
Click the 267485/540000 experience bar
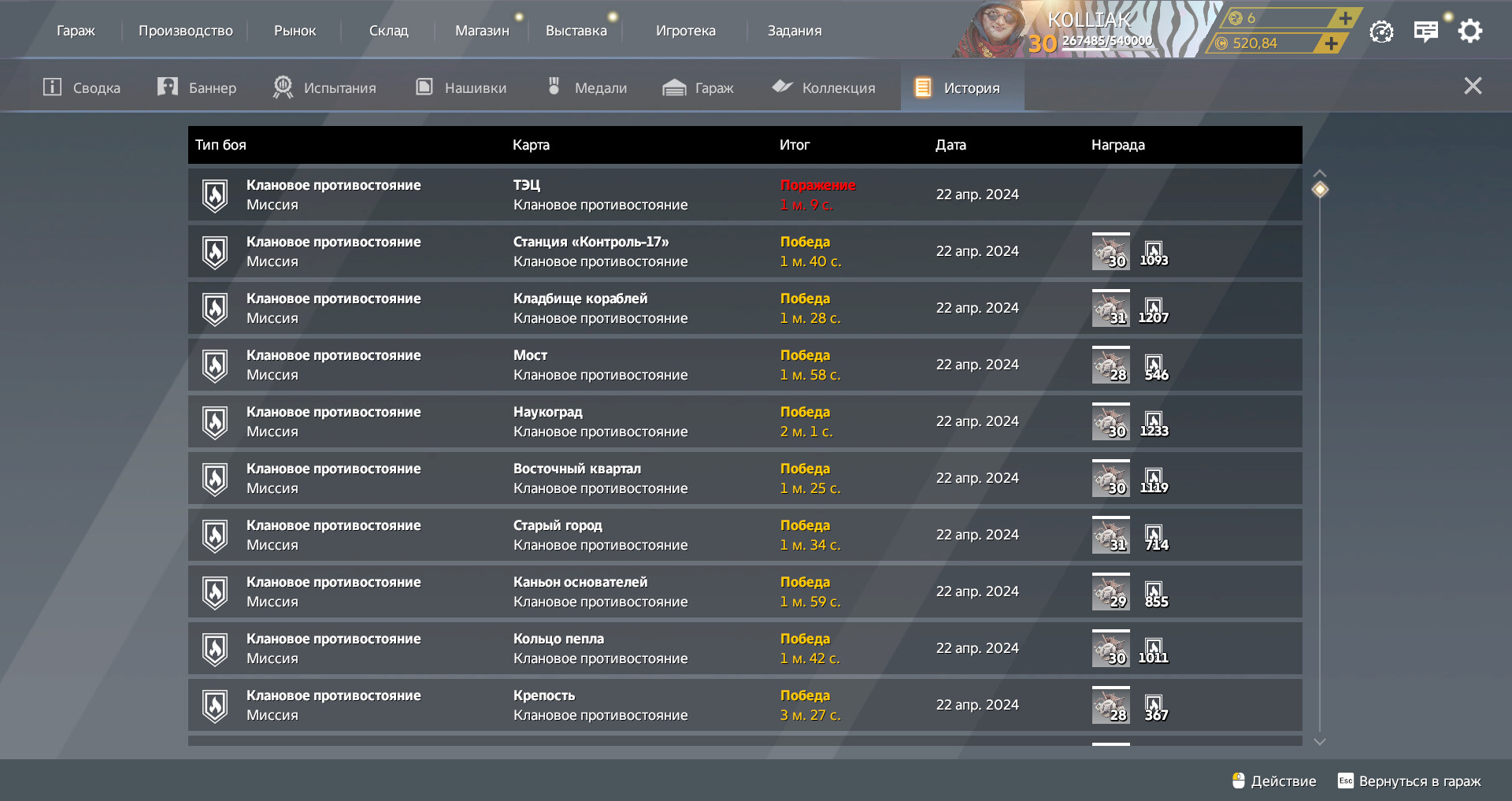click(1106, 43)
